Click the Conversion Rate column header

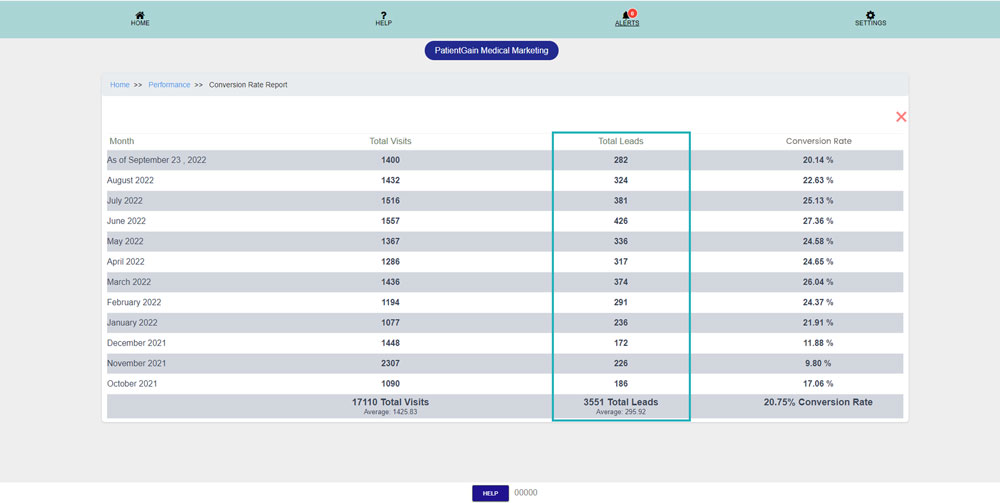pos(818,141)
